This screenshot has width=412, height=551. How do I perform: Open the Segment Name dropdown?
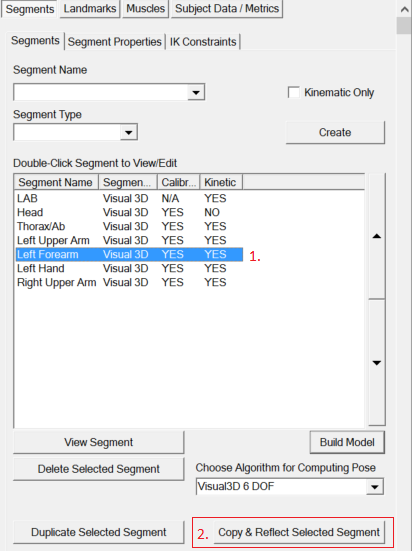pos(196,92)
